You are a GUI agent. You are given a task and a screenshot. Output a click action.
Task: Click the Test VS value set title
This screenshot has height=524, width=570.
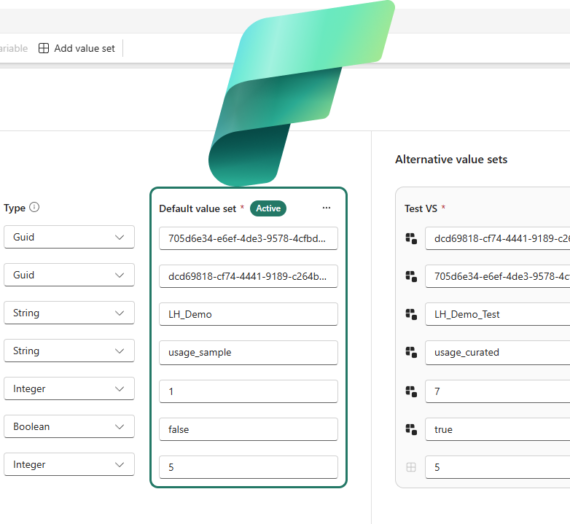pos(421,208)
